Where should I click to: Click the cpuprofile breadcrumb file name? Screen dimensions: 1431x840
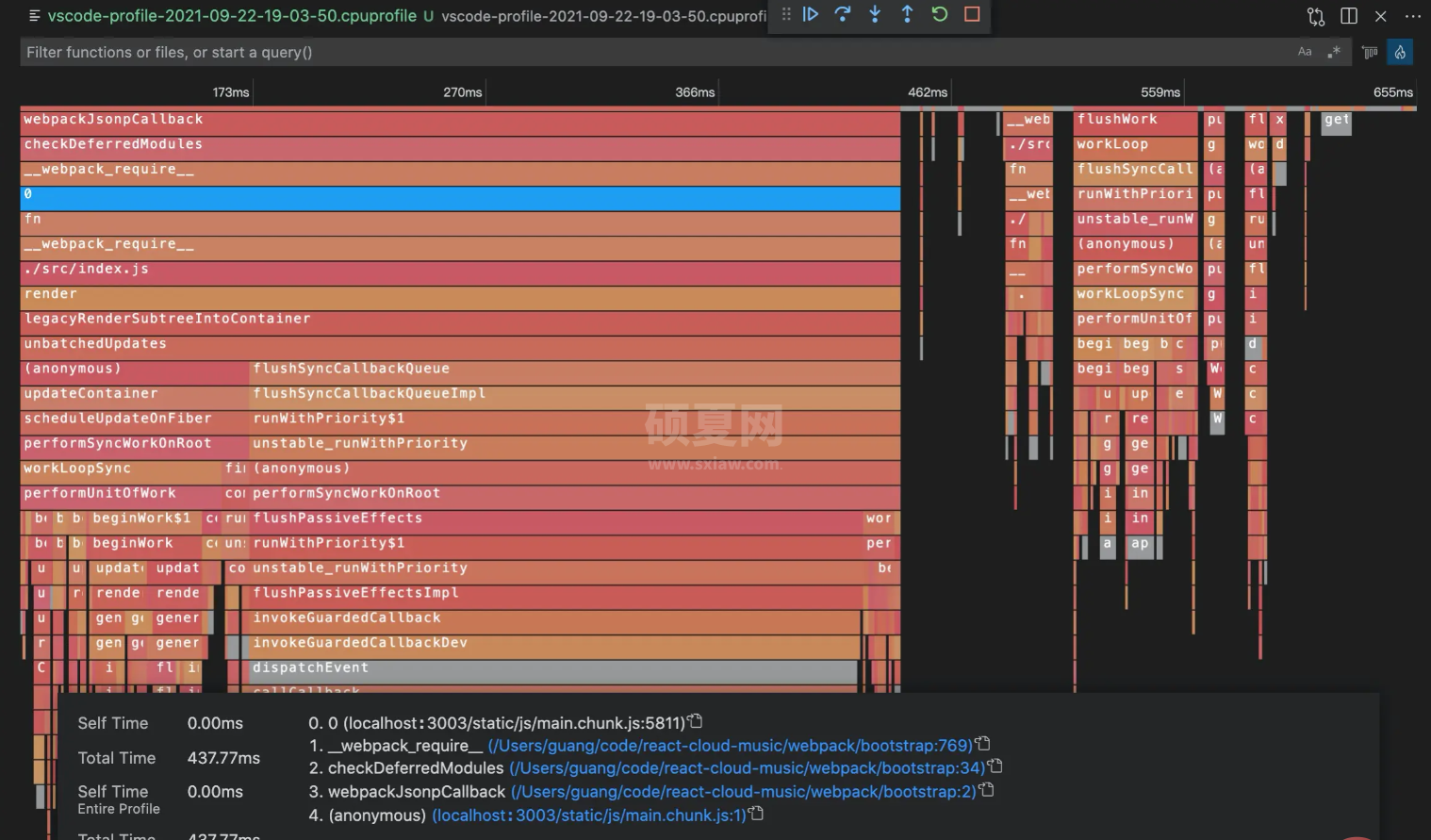coord(603,16)
